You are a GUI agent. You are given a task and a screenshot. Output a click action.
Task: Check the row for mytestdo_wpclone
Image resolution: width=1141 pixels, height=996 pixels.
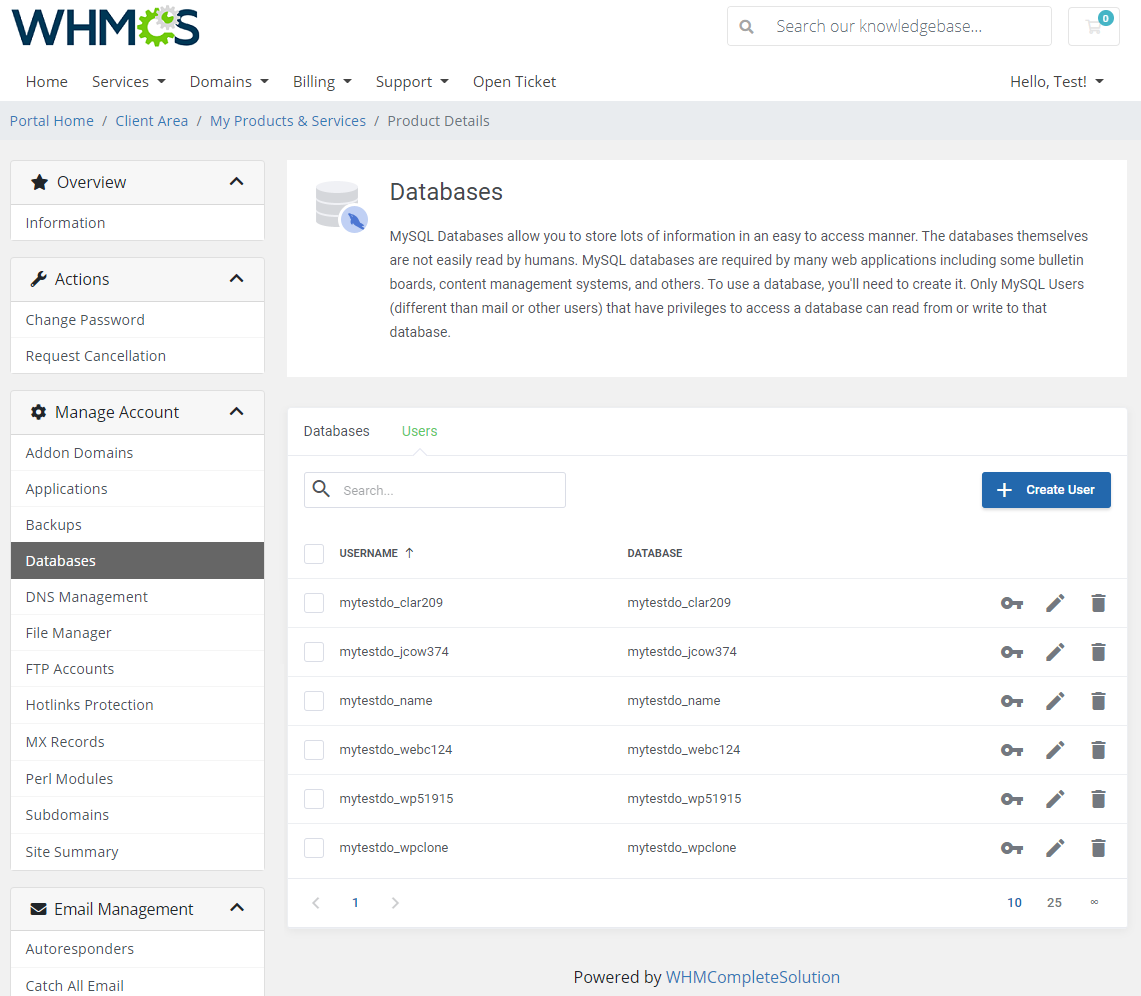coord(313,847)
